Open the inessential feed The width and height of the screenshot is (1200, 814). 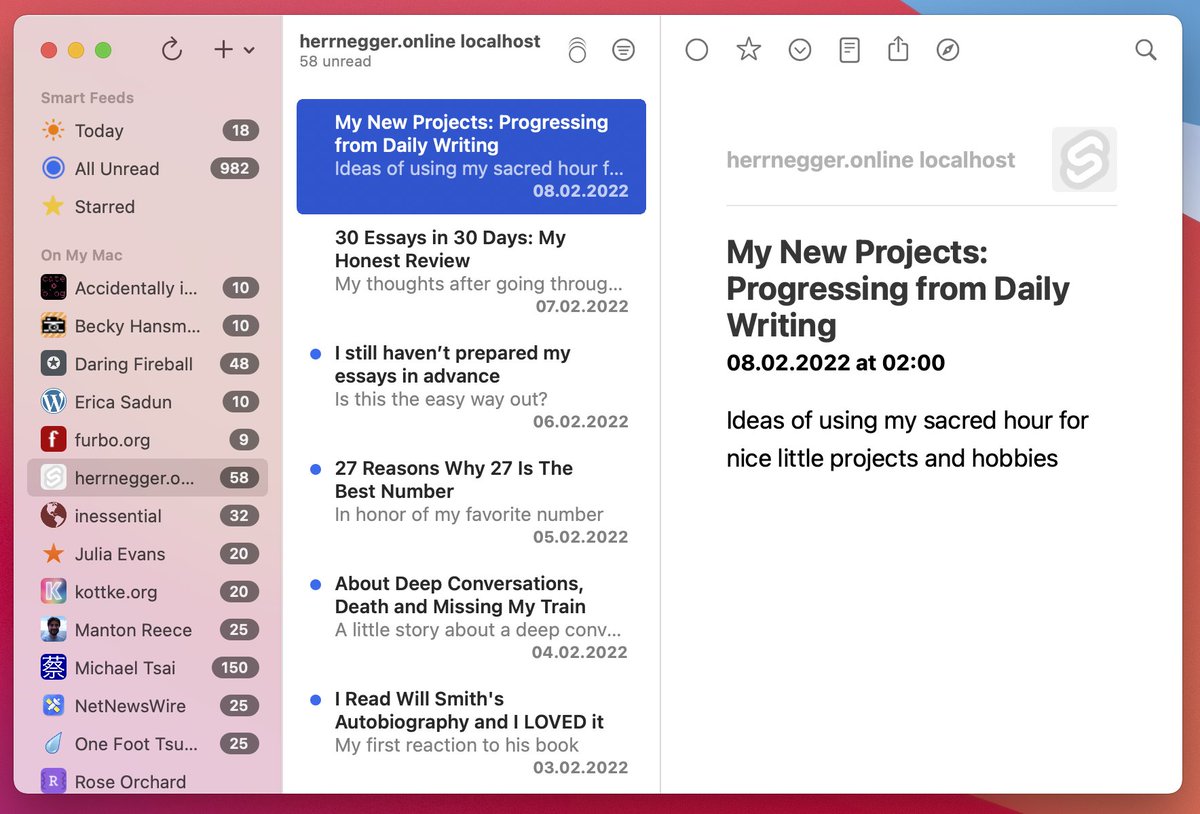(x=148, y=516)
